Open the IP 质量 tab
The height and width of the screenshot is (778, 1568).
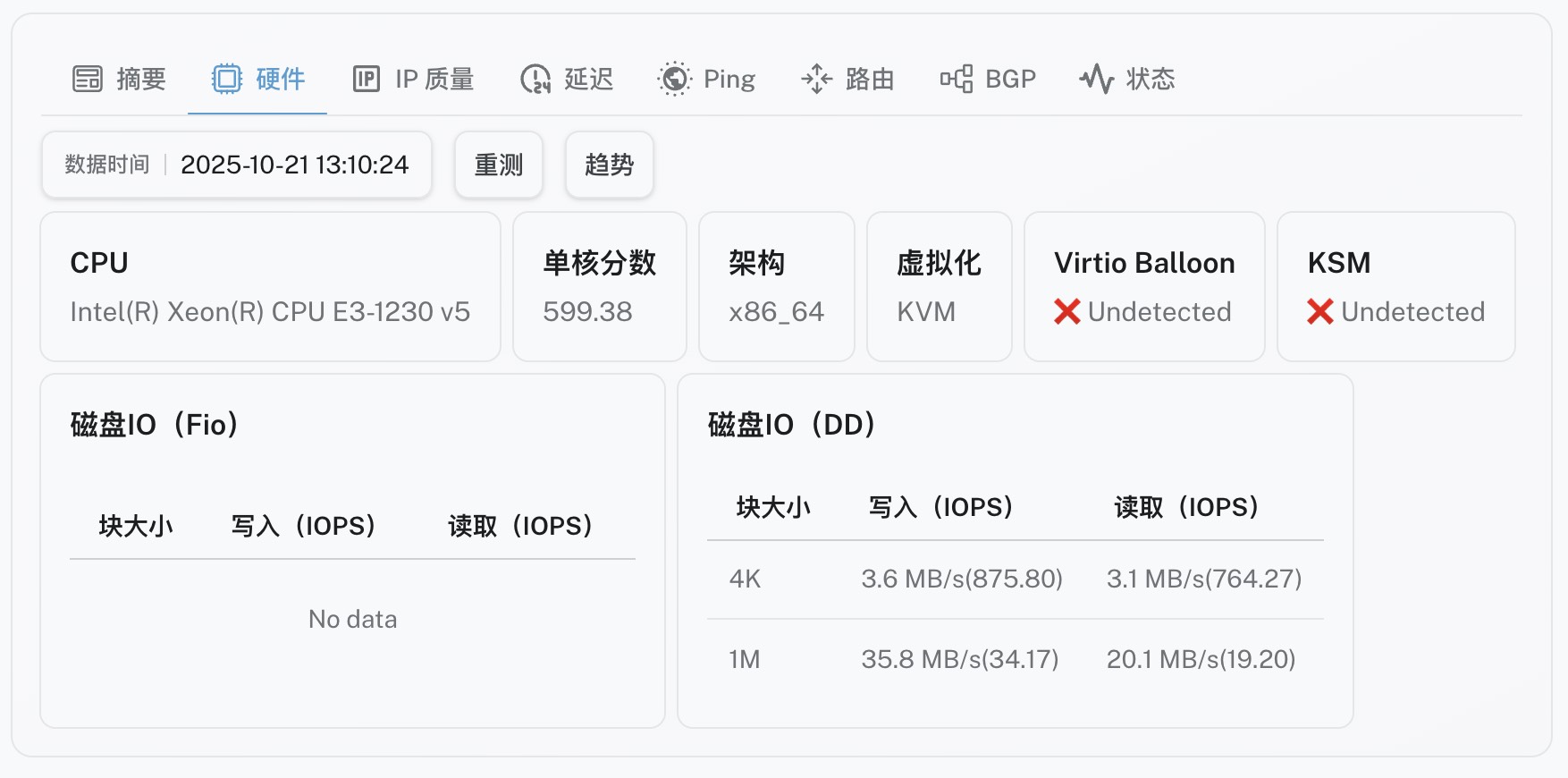(434, 80)
